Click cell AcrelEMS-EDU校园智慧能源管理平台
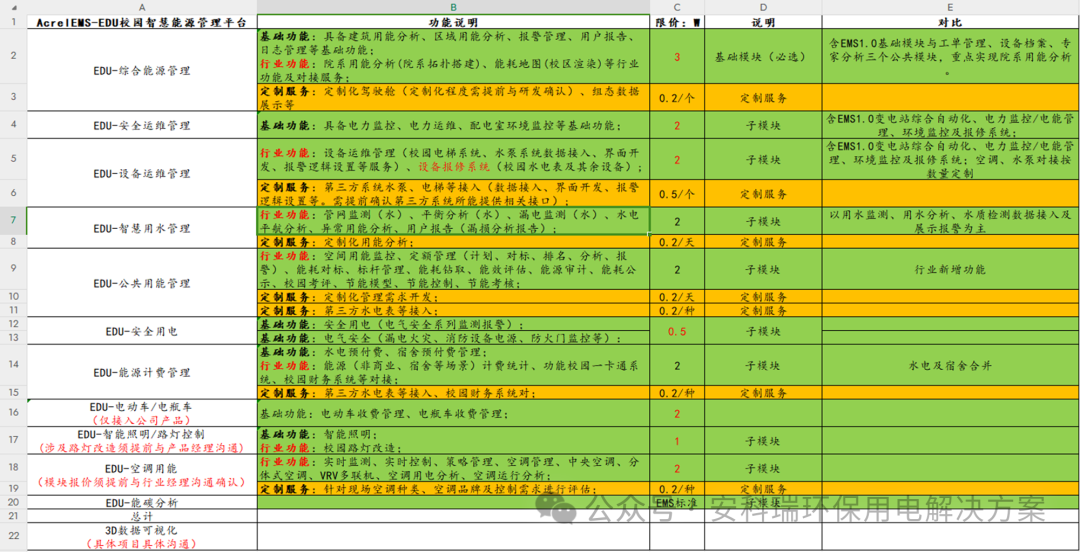The height and width of the screenshot is (552, 1080). pyautogui.click(x=142, y=22)
